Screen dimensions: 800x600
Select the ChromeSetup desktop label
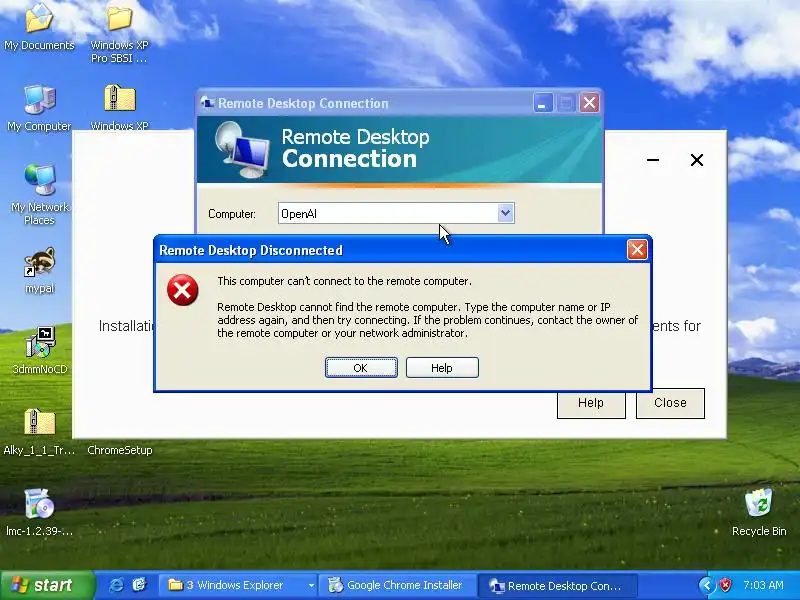pos(119,450)
